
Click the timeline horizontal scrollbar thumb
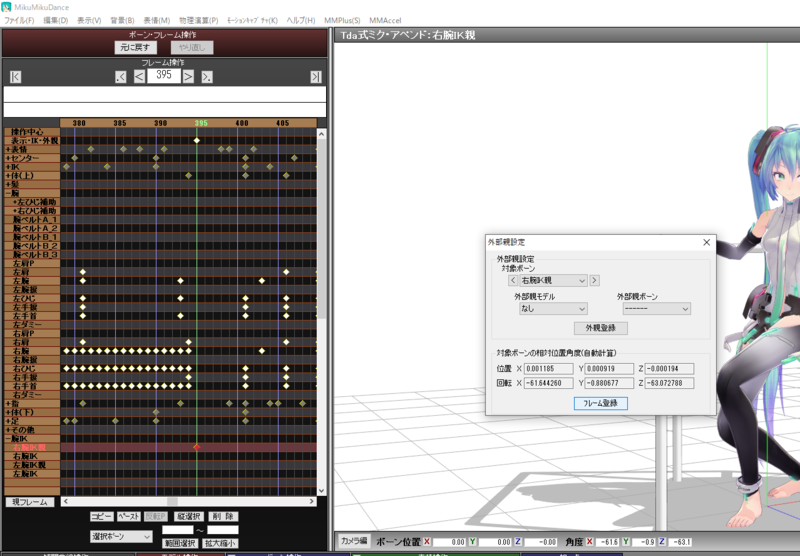[172, 502]
